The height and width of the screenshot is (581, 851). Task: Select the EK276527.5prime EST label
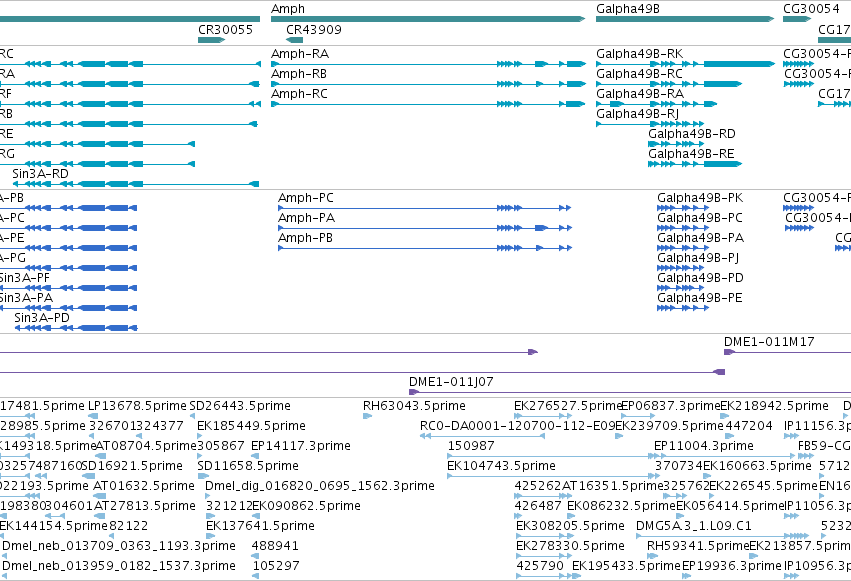coord(567,406)
